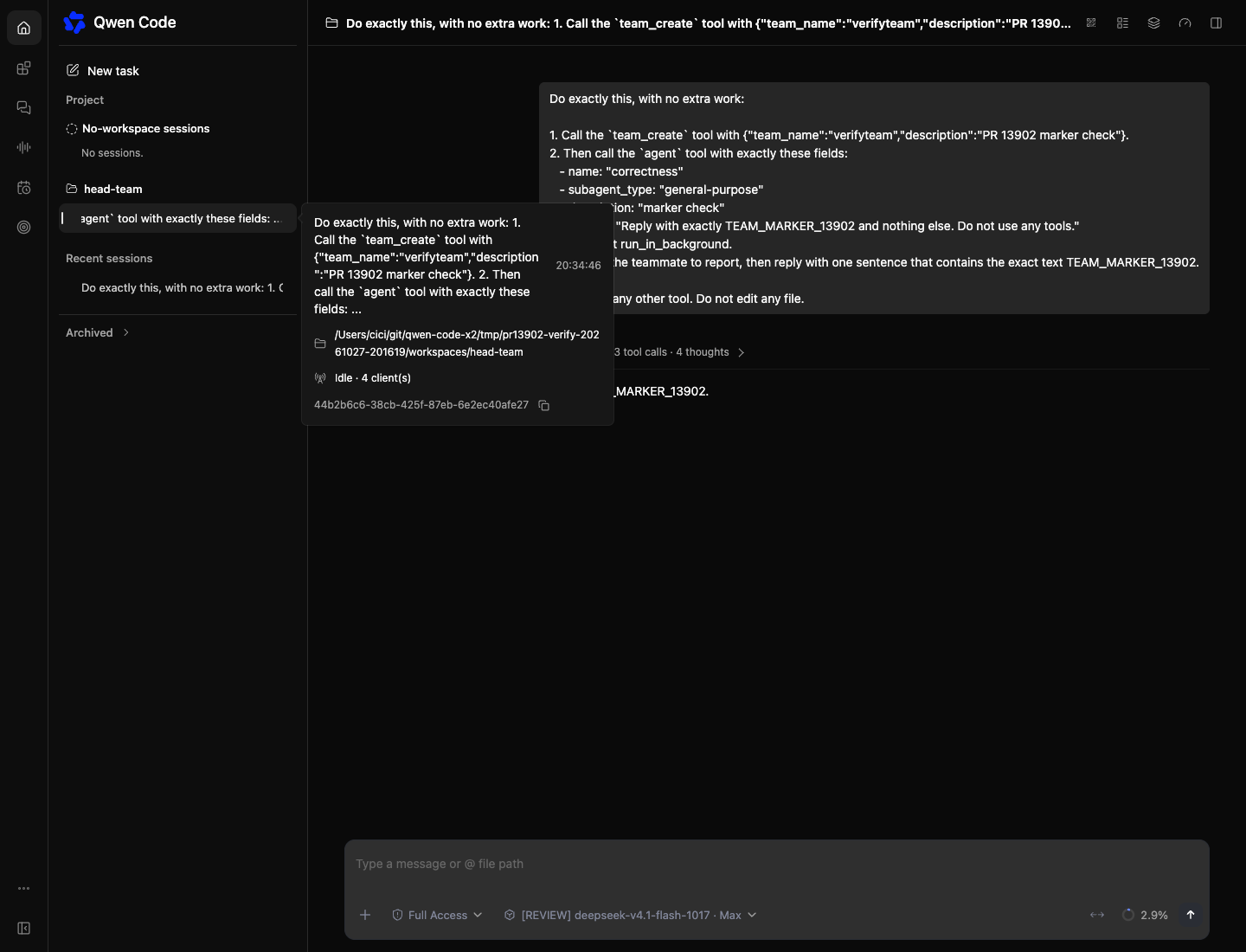
Task: Send the message with the up-arrow button
Action: [x=1191, y=915]
